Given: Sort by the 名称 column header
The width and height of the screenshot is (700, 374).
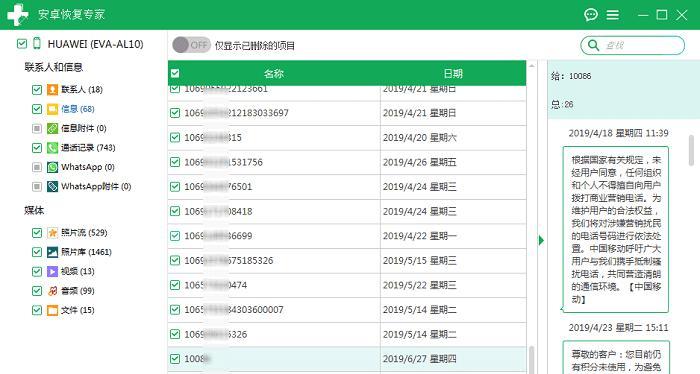Looking at the screenshot, I should 274,74.
